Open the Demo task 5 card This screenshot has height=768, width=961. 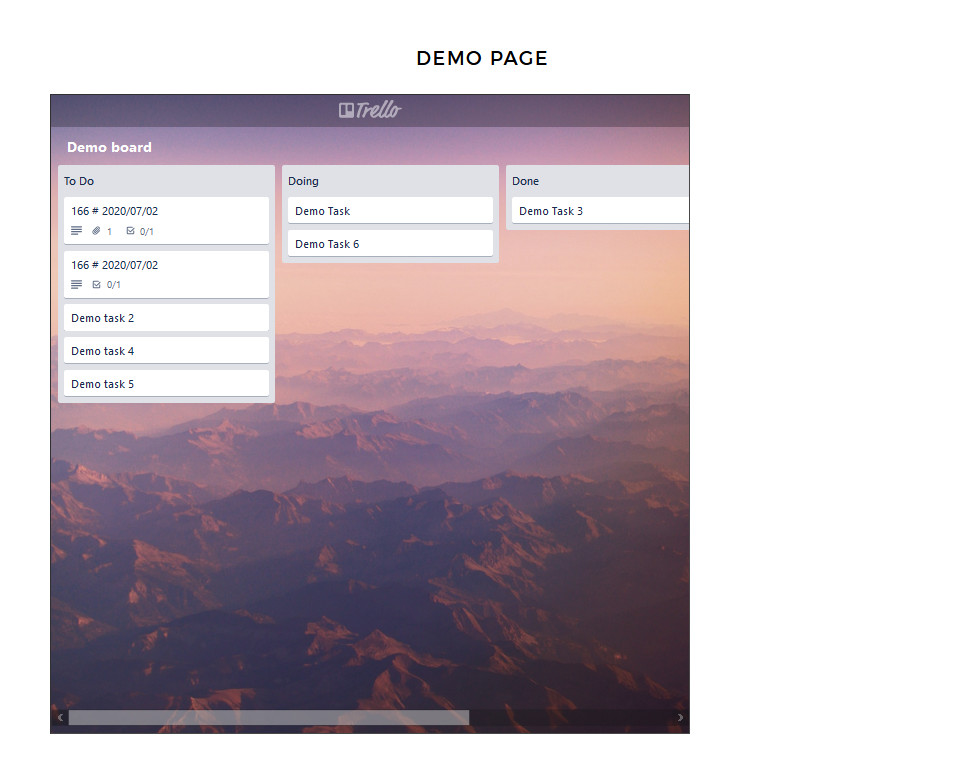point(166,384)
